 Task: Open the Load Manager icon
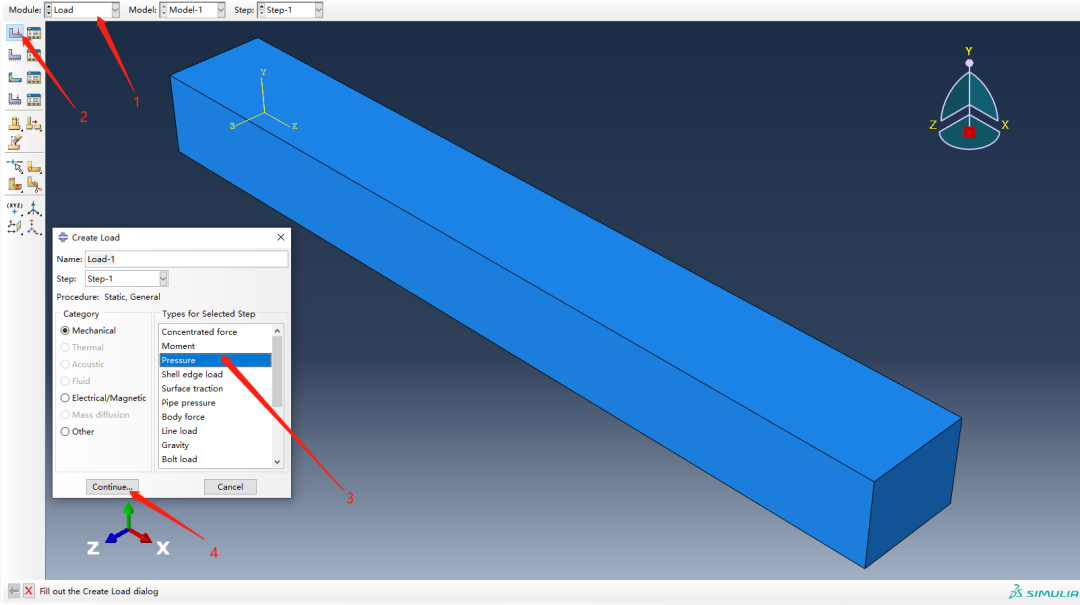34,33
